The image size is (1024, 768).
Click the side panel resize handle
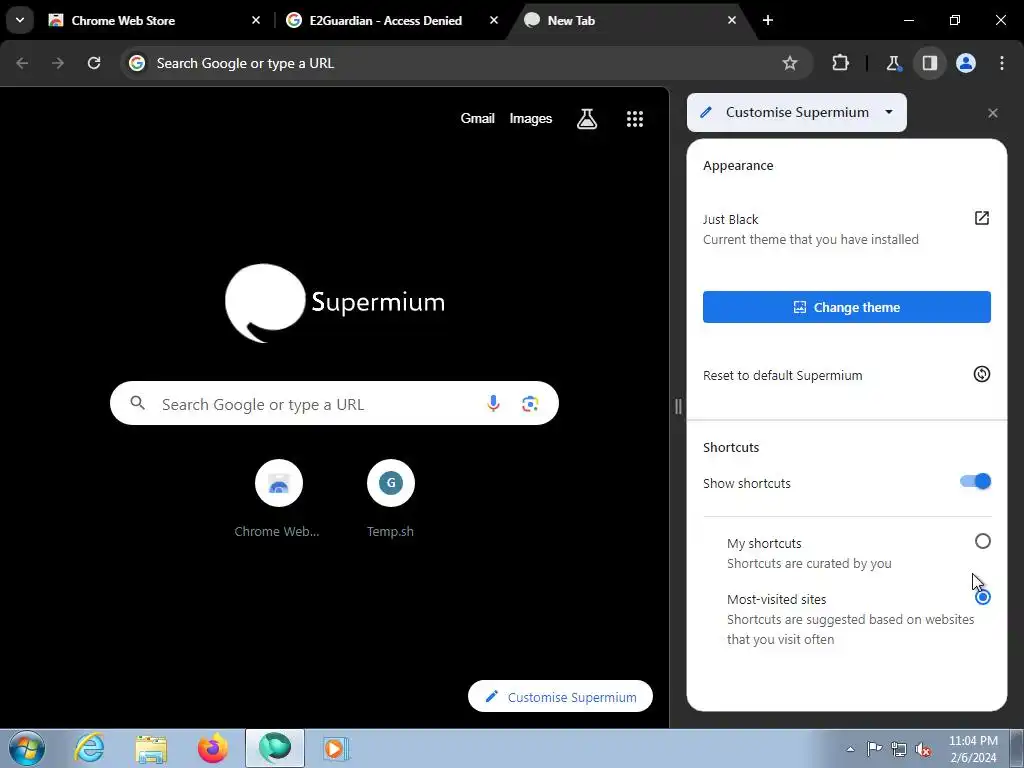click(678, 407)
